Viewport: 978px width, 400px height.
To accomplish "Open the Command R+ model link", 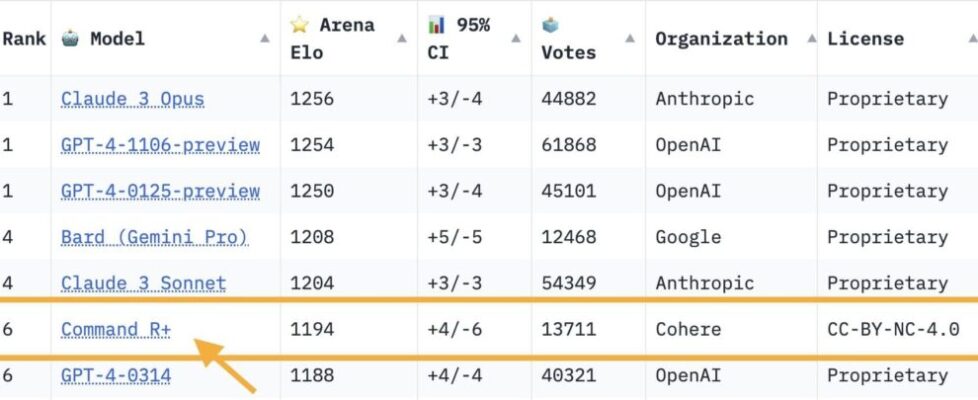I will coord(115,329).
